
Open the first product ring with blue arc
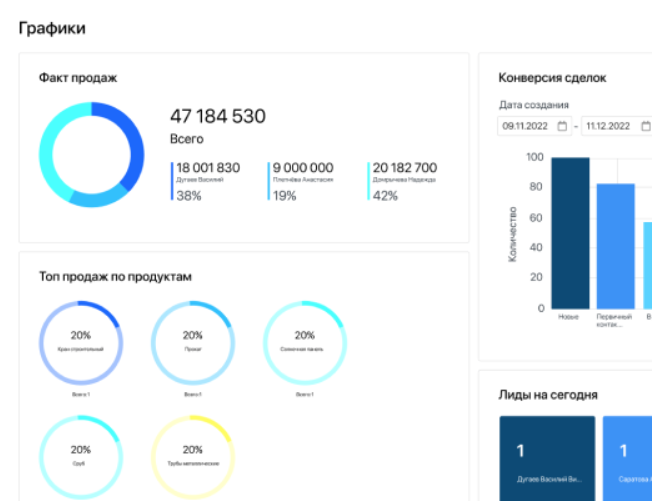[81, 343]
